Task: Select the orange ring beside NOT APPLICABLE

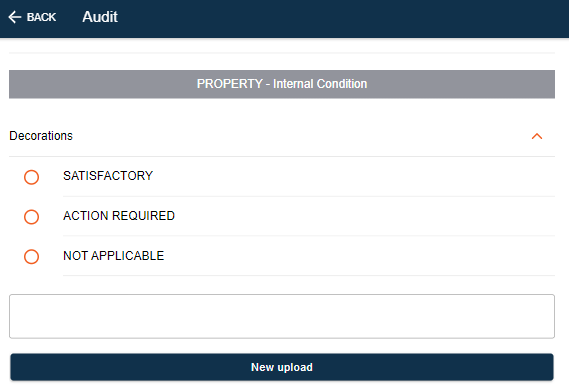Action: click(x=32, y=256)
